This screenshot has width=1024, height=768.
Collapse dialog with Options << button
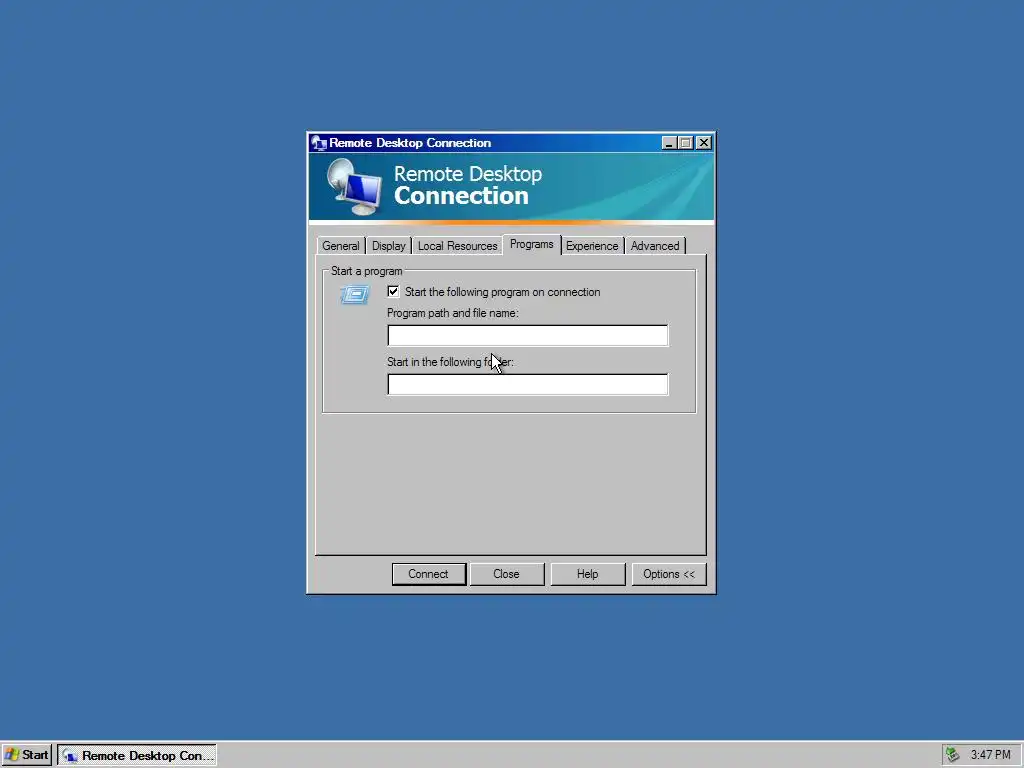coord(669,574)
